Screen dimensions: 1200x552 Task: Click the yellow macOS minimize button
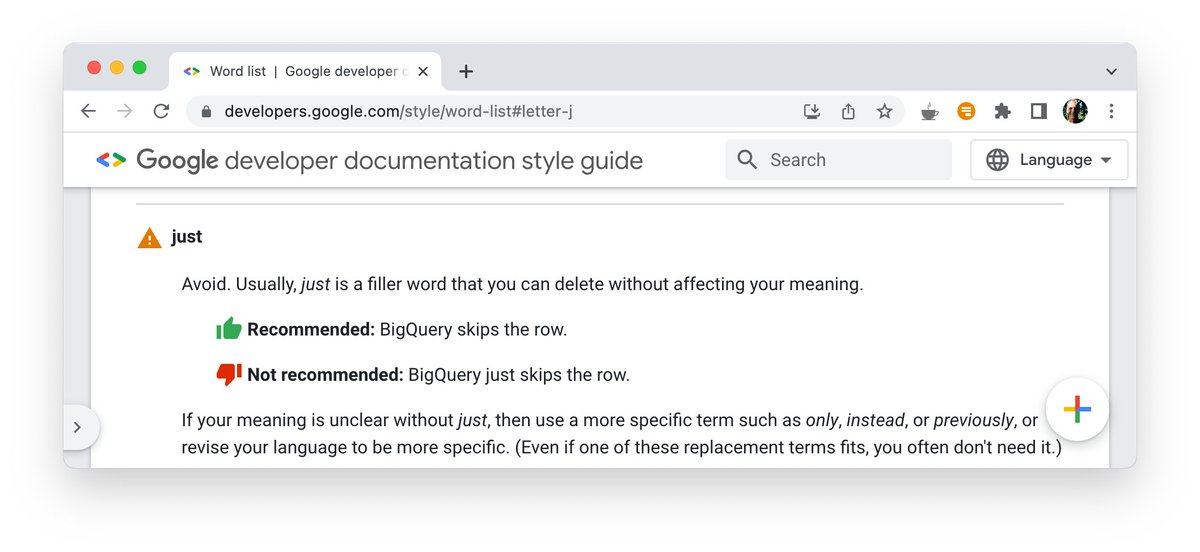pos(117,68)
